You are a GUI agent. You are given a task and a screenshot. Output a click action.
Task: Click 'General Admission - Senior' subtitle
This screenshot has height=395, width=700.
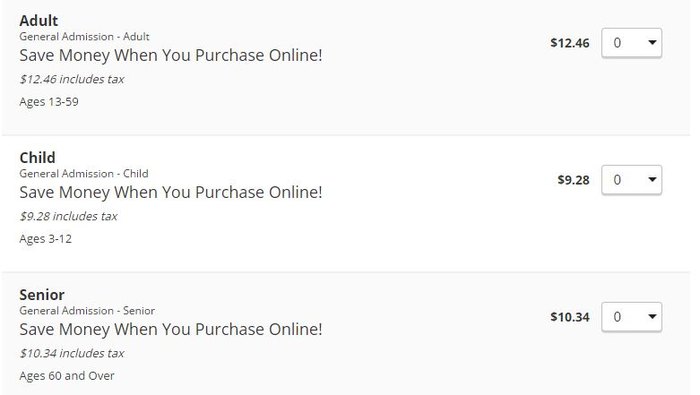click(x=87, y=311)
